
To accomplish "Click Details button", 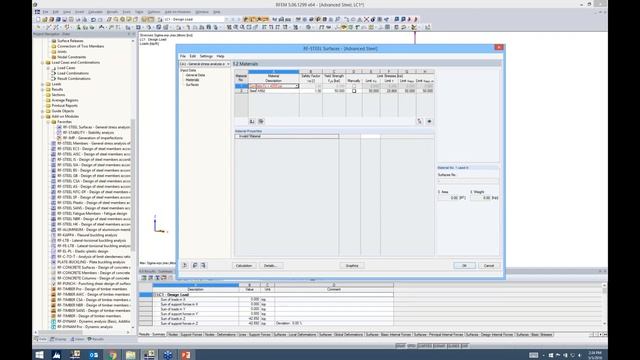I will pos(270,266).
